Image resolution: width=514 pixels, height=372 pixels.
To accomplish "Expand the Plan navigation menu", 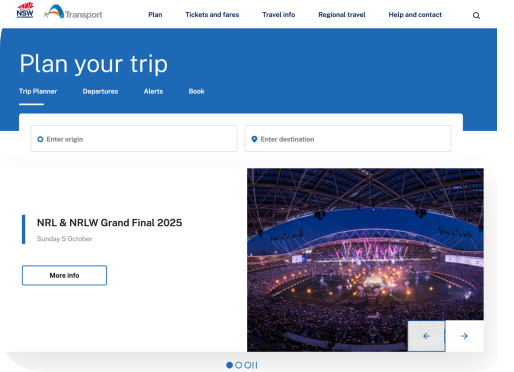I will (x=155, y=15).
